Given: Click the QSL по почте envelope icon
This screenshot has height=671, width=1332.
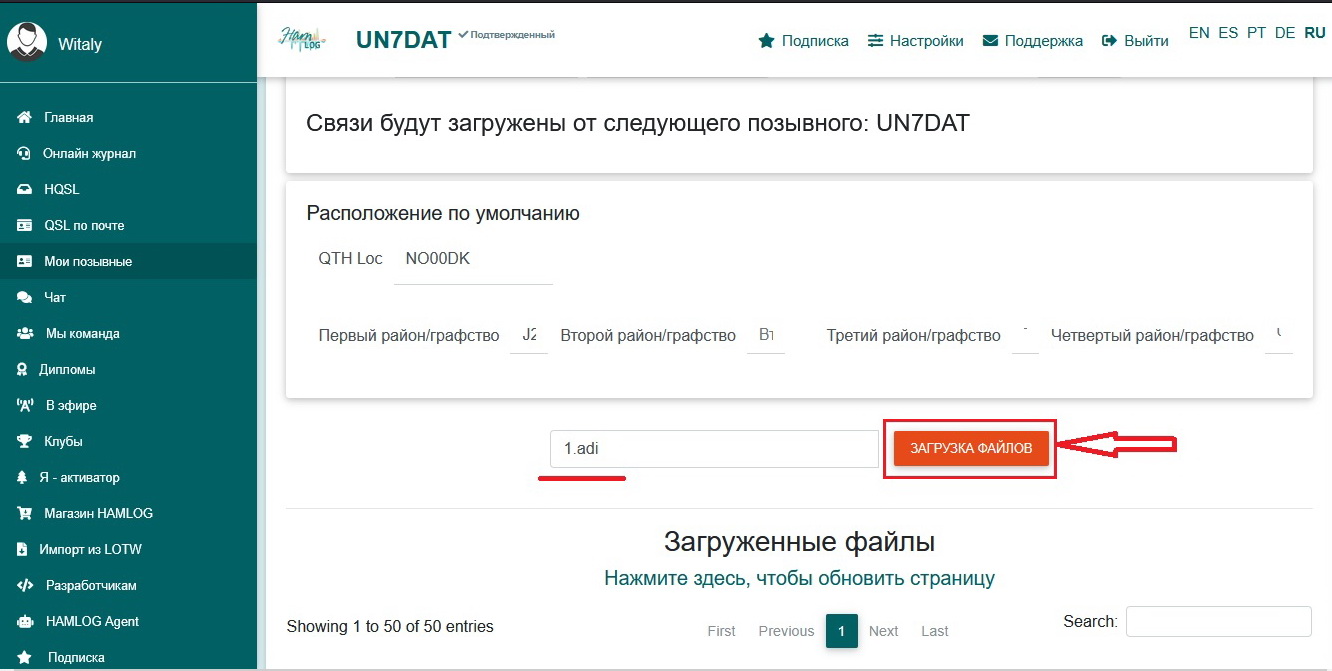Looking at the screenshot, I should point(25,226).
